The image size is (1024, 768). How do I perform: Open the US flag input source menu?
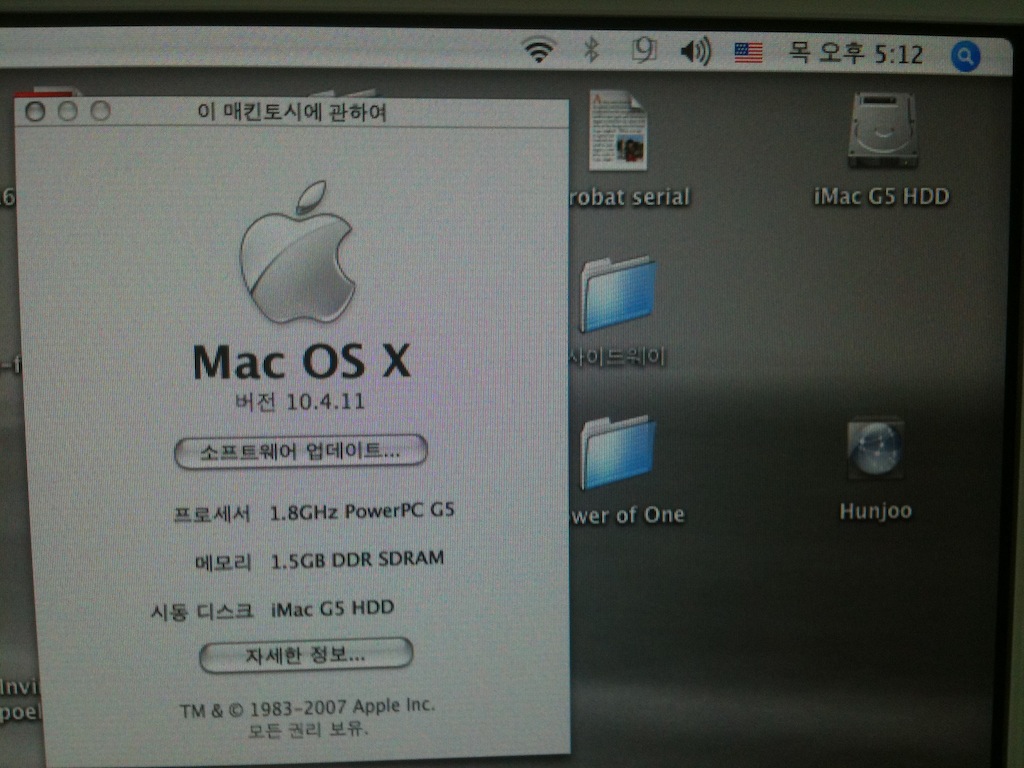tap(748, 52)
